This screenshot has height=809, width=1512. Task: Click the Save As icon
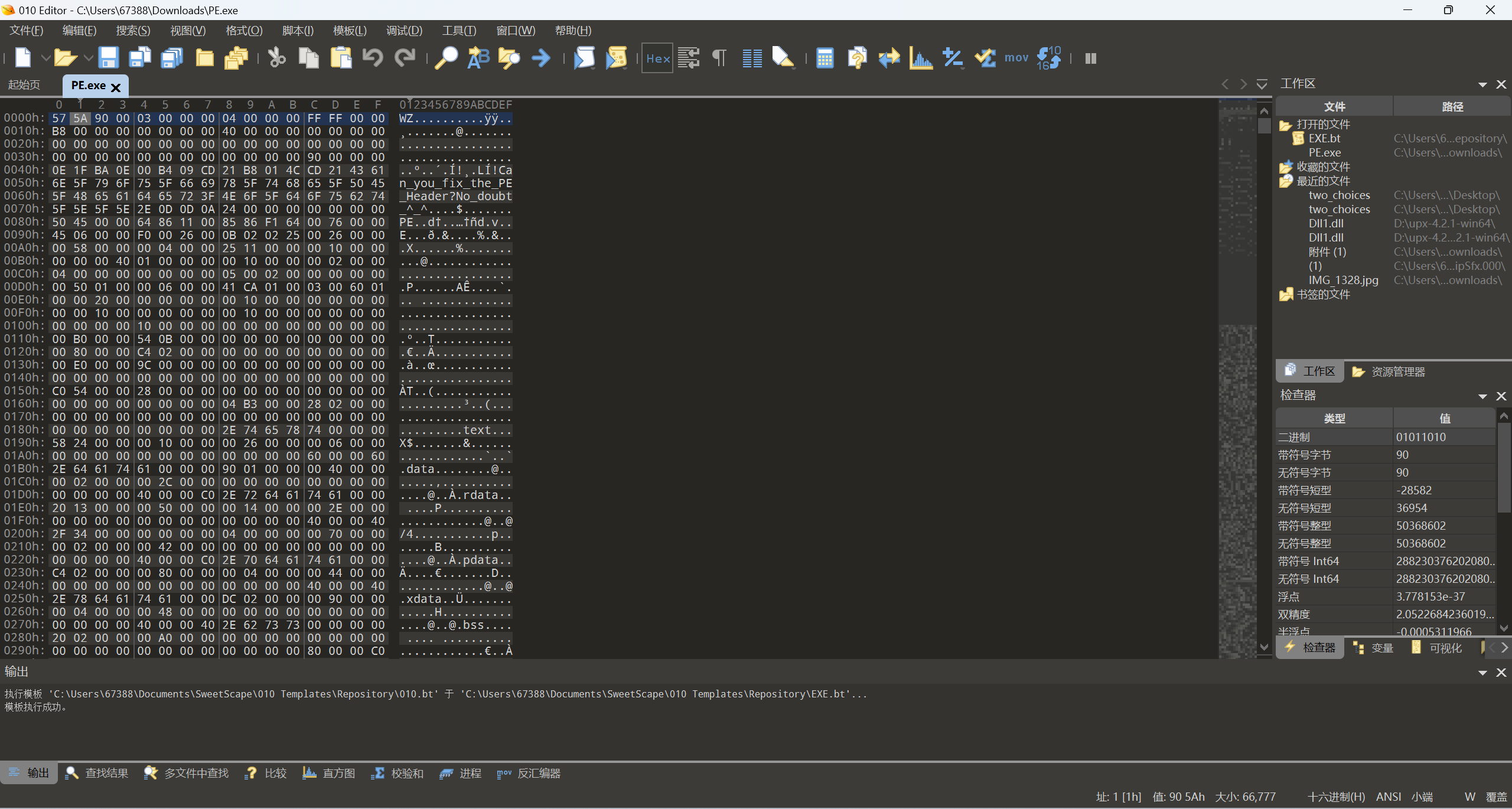tap(140, 58)
